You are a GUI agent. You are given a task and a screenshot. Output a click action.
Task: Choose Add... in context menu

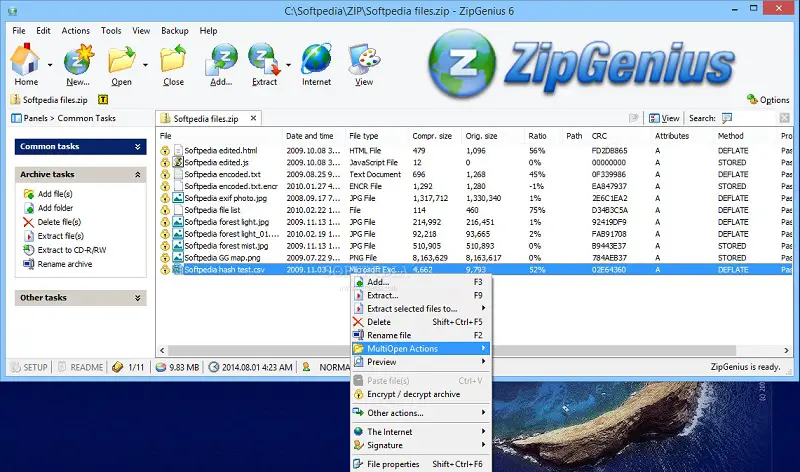point(420,282)
